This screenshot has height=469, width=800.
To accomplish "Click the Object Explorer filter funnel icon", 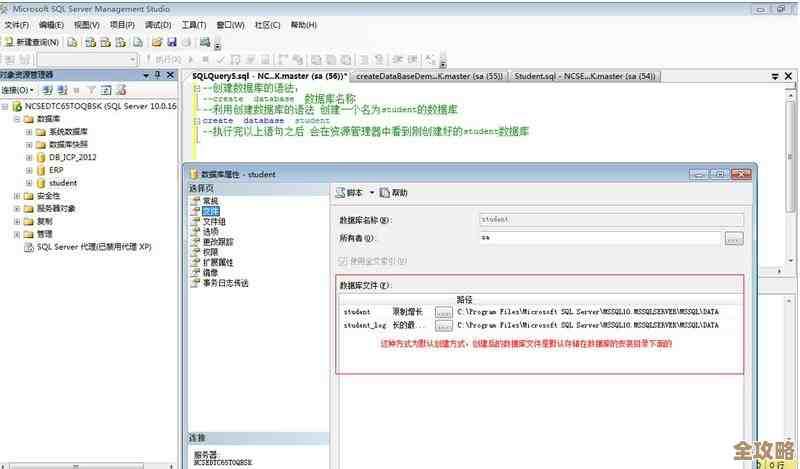I will click(91, 90).
